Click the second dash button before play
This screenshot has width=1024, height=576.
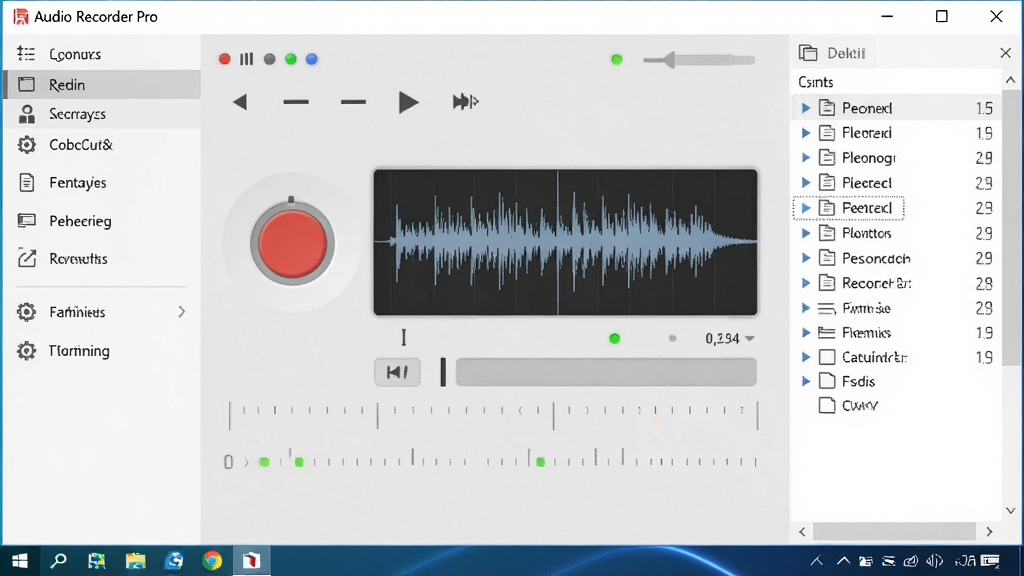point(353,102)
